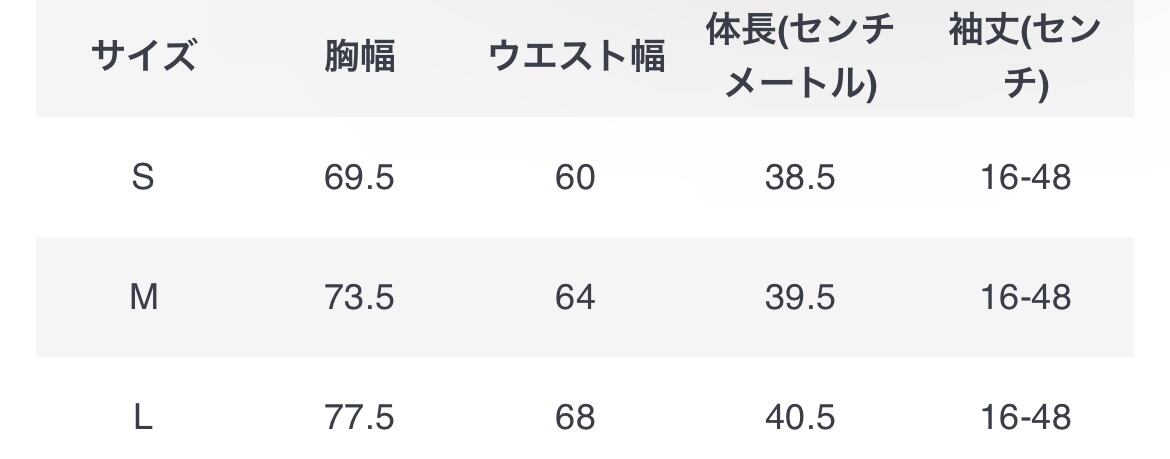1170x459 pixels.
Task: Select the 39.5 body length cell
Action: tap(799, 297)
